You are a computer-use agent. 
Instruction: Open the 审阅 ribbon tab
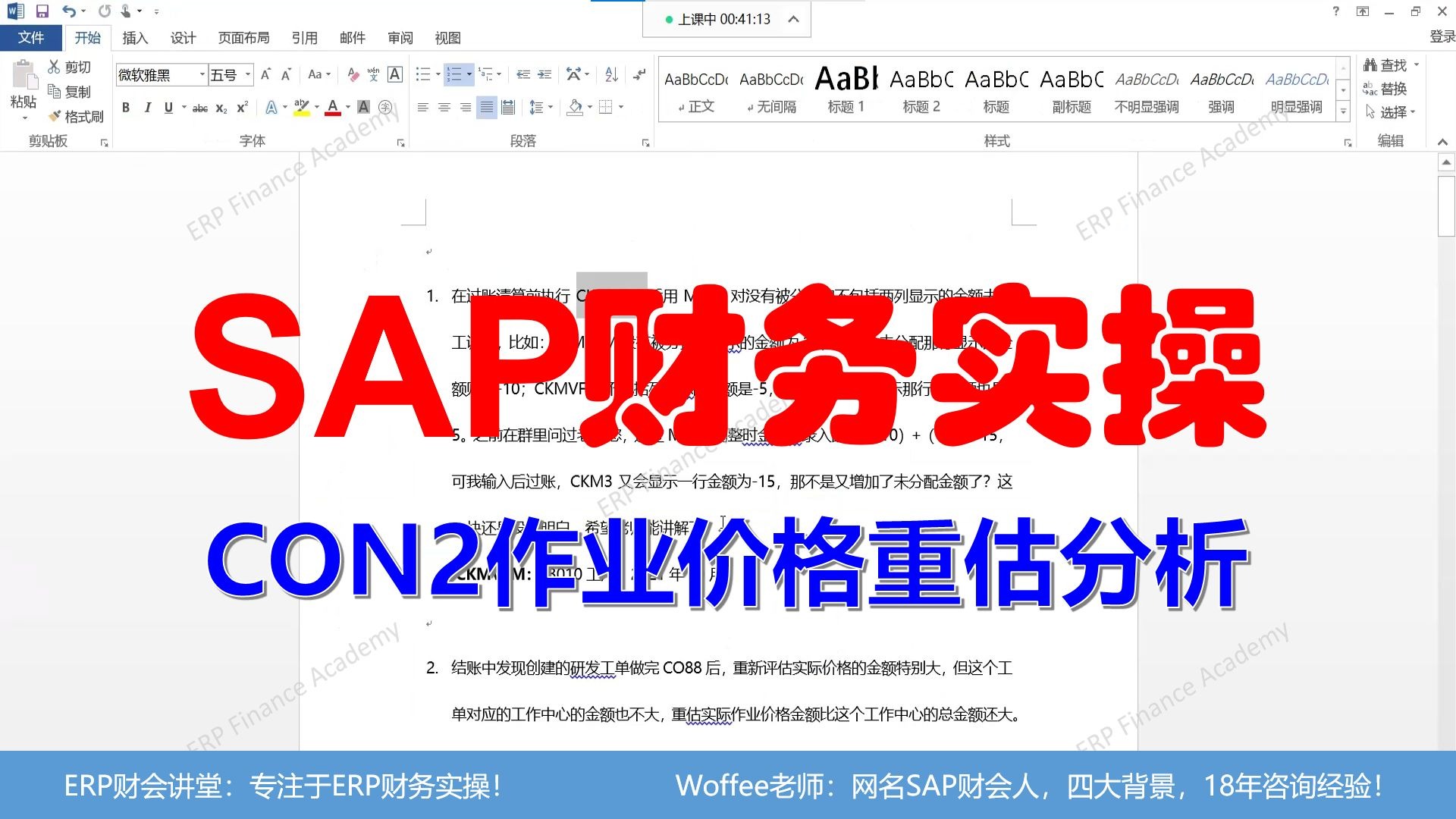tap(400, 38)
